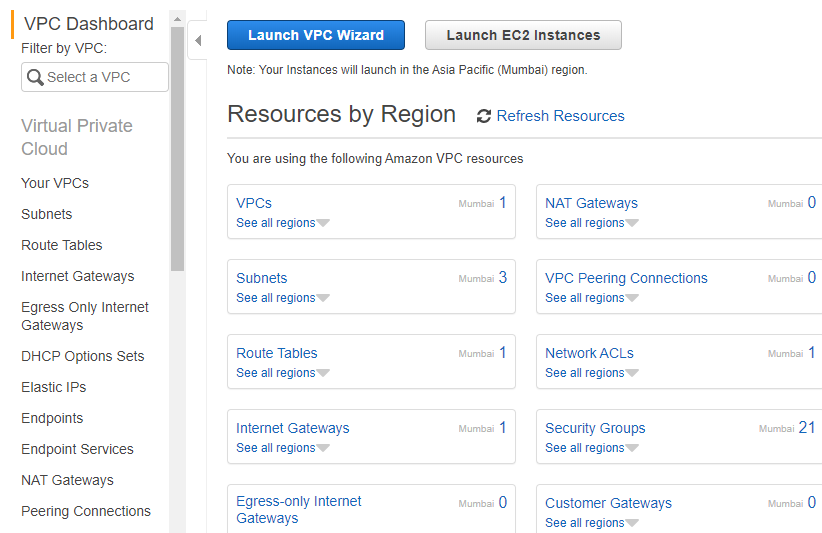The height and width of the screenshot is (533, 822).
Task: Open Internet Gateways in the sidebar
Action: tap(78, 276)
